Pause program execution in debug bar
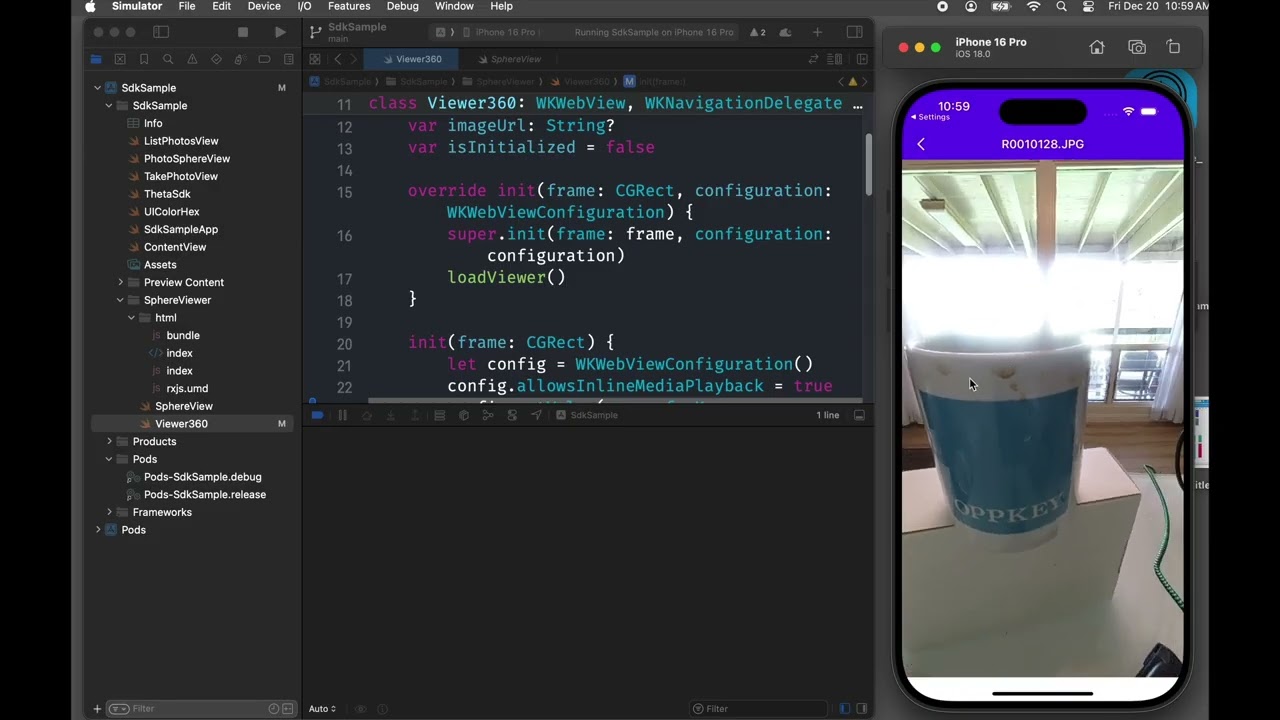This screenshot has width=1280, height=720. [342, 415]
